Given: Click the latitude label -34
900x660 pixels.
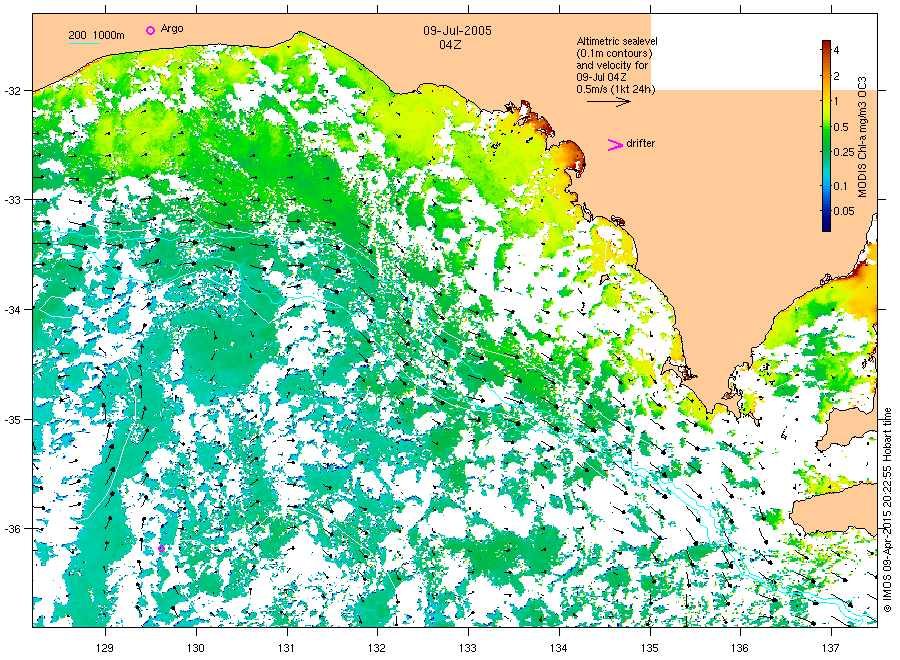Looking at the screenshot, I should click(13, 309).
